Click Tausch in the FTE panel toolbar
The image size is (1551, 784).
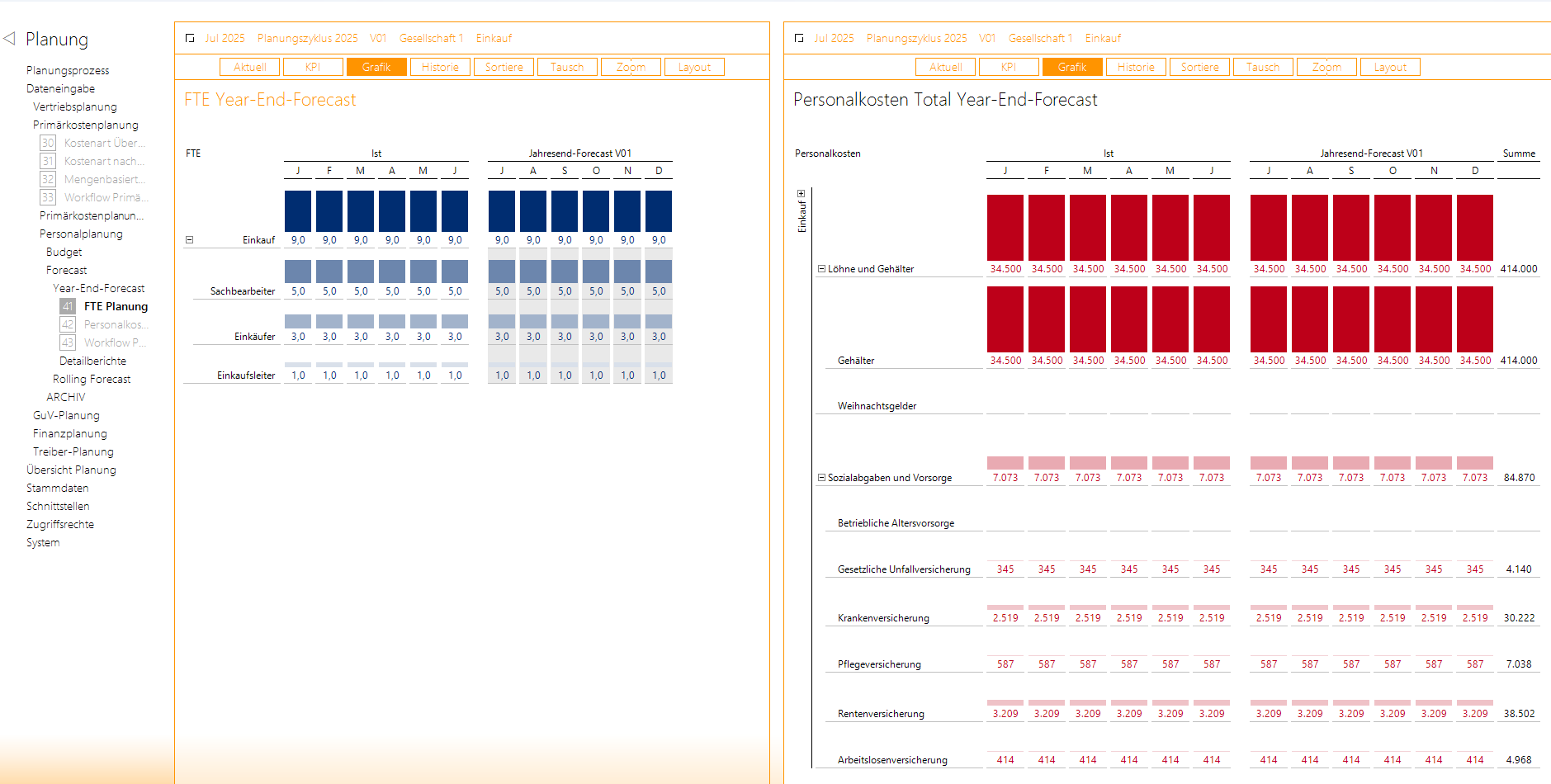567,67
